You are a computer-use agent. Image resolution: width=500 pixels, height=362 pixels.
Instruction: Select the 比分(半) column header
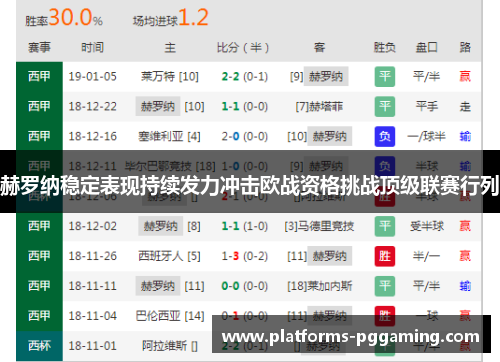coord(243,47)
